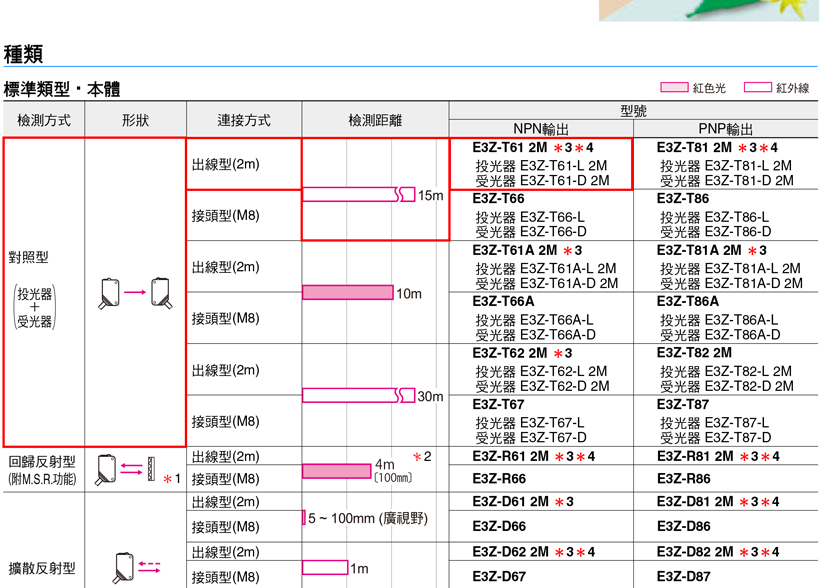Select the 30m detection distance bar
The height and width of the screenshot is (588, 830).
[358, 395]
